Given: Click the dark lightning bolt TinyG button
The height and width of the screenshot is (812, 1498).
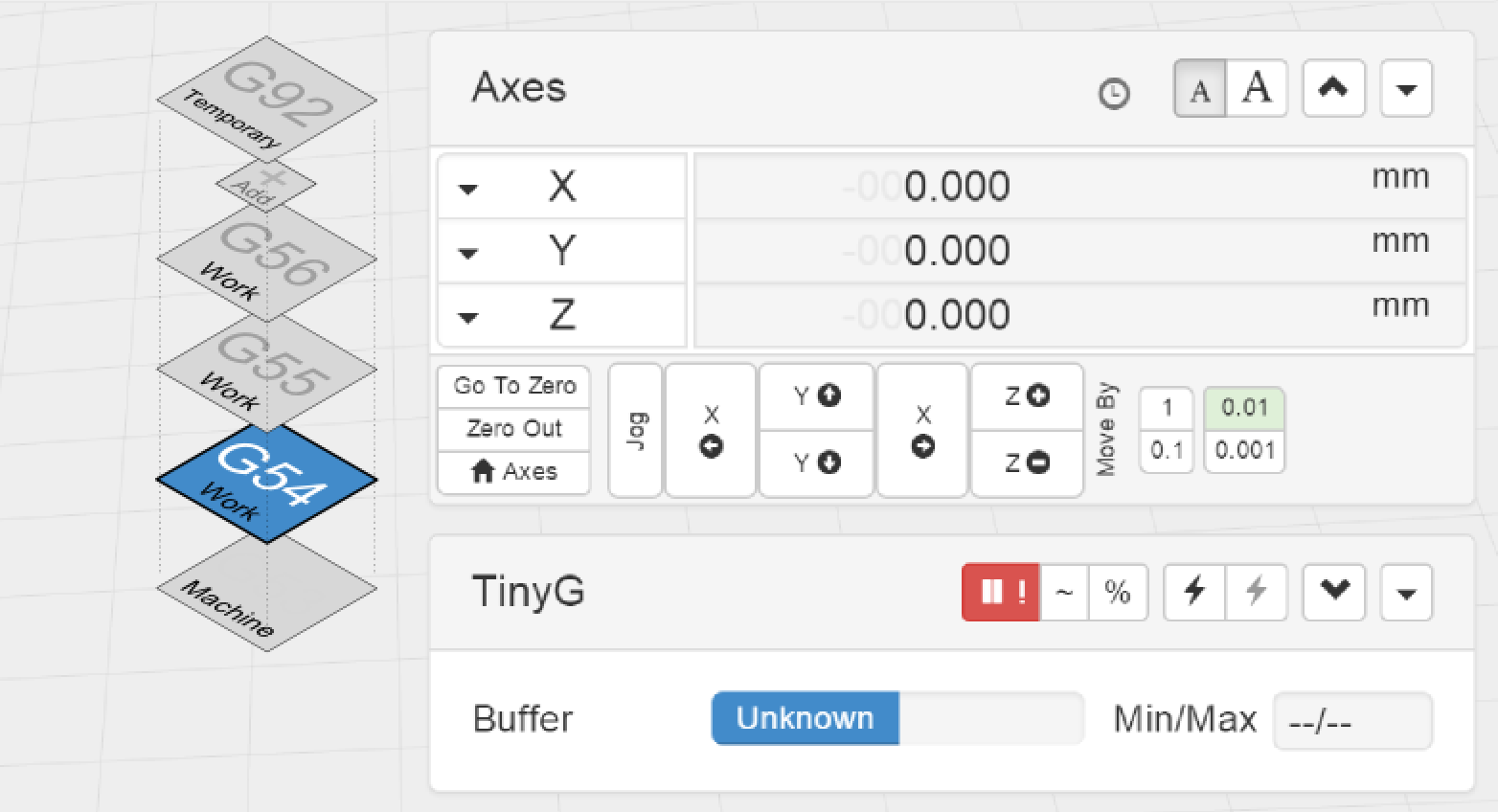Looking at the screenshot, I should (x=1194, y=592).
